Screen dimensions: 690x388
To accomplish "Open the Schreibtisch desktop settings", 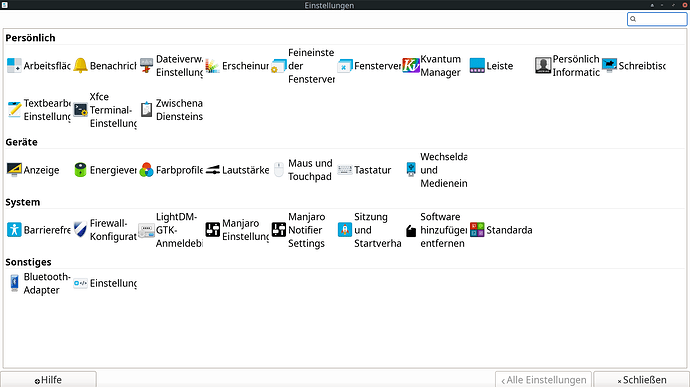I will coord(634,66).
